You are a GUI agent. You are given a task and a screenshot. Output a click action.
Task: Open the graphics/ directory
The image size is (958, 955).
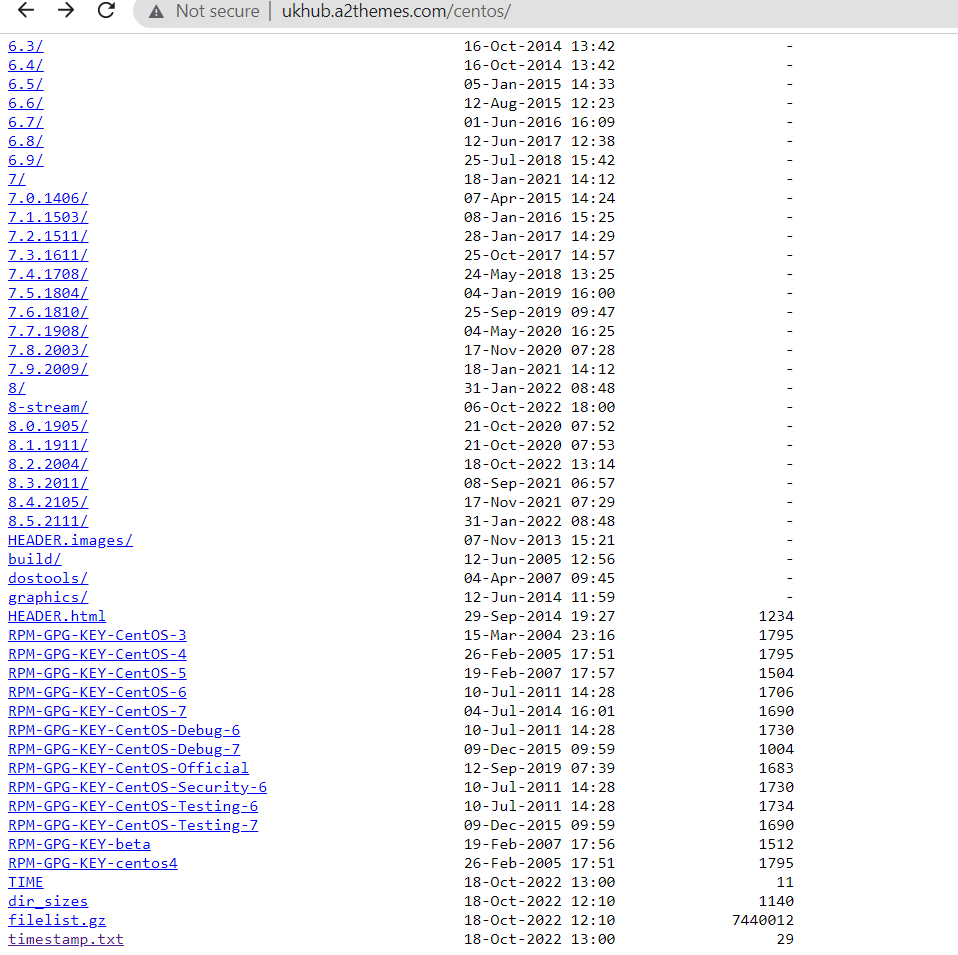pyautogui.click(x=48, y=598)
